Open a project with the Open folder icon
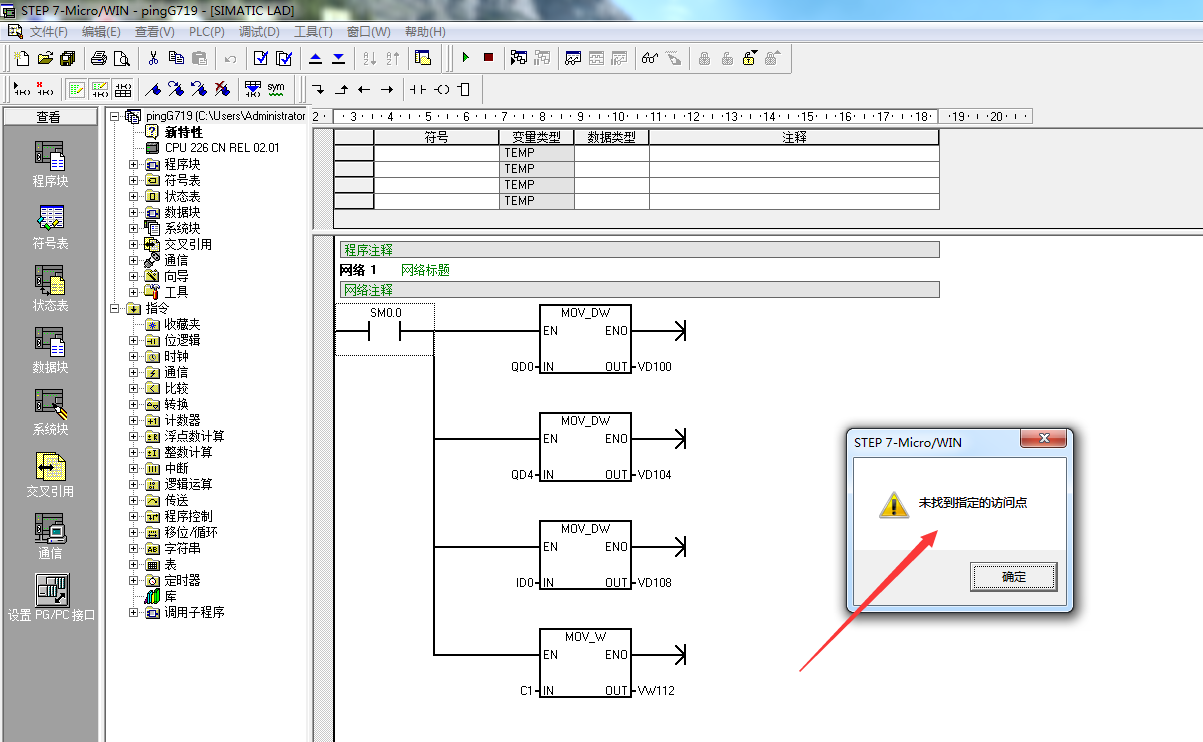 pyautogui.click(x=44, y=58)
